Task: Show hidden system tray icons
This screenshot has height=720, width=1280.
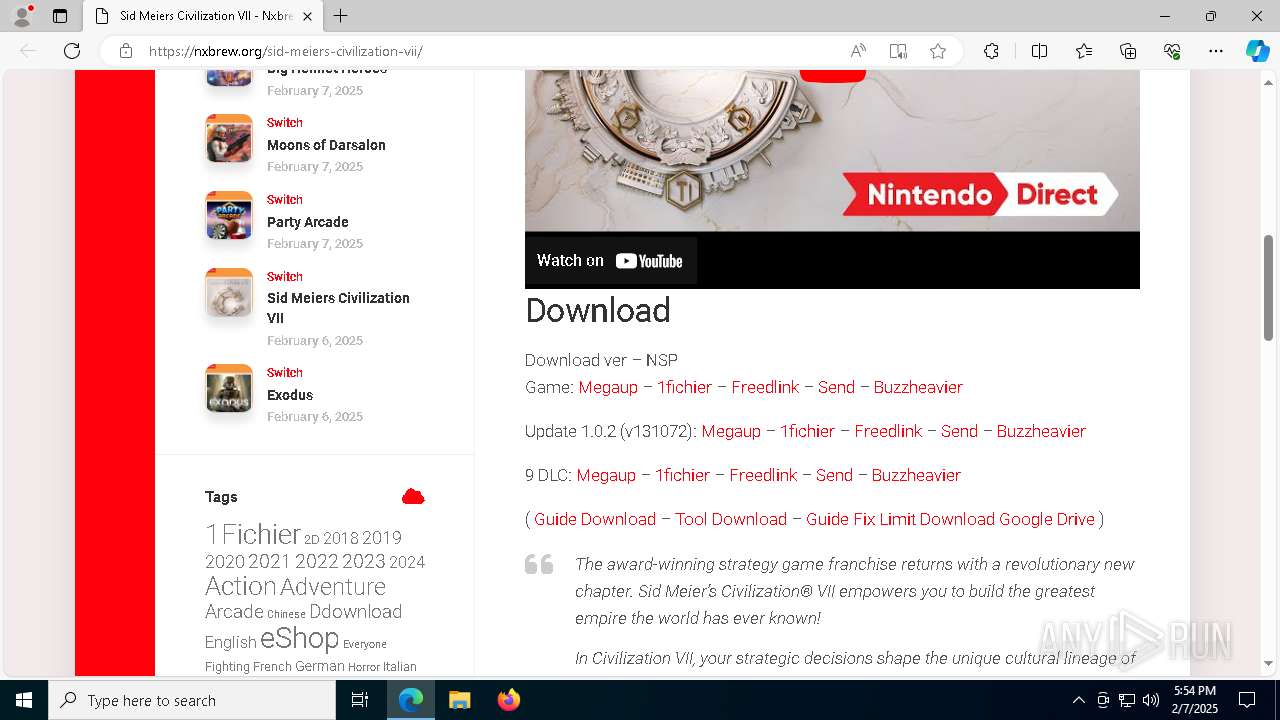Action: (x=1078, y=700)
